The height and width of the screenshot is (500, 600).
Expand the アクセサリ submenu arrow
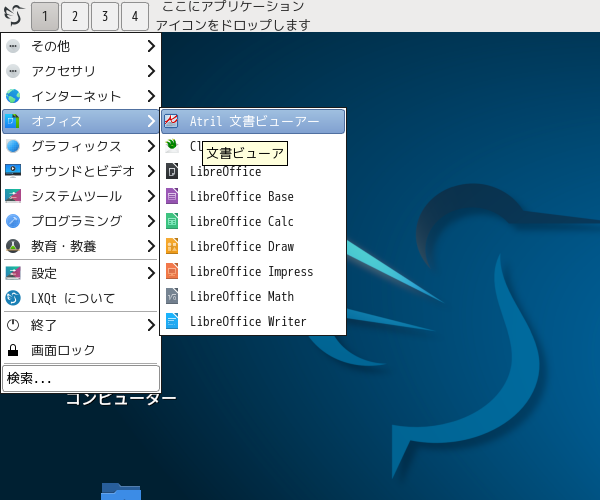(x=151, y=71)
